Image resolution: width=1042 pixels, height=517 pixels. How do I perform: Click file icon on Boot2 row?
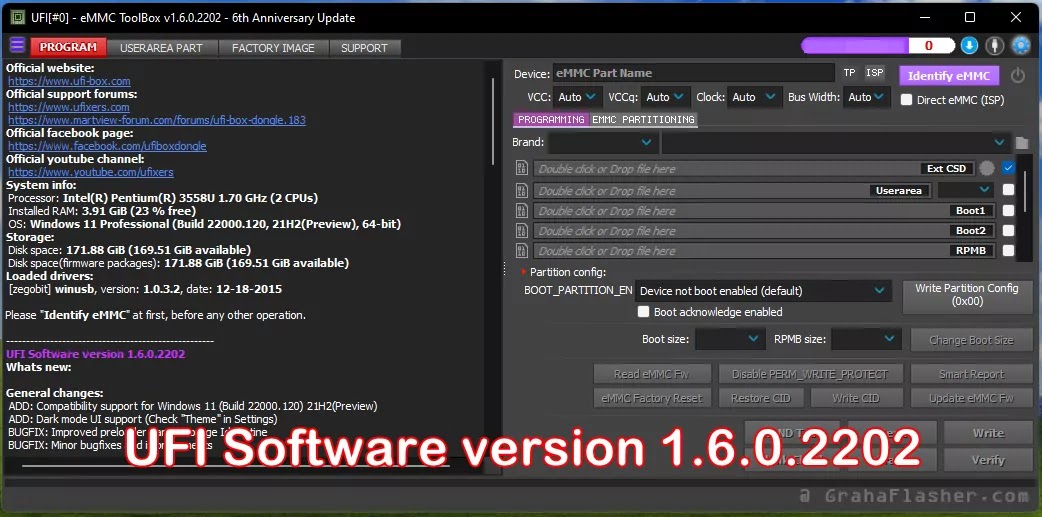pos(522,231)
